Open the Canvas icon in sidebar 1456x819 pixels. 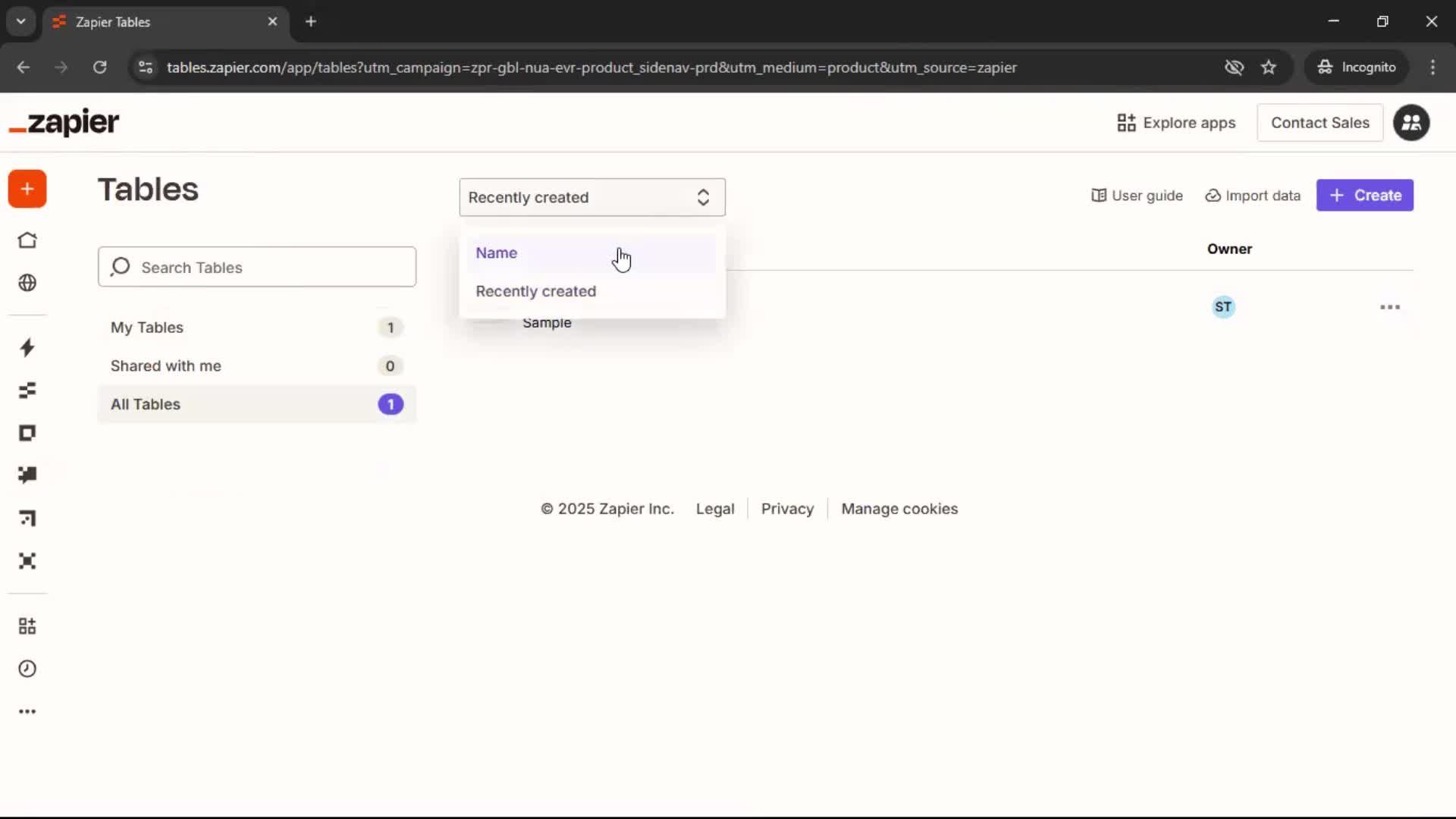27,519
